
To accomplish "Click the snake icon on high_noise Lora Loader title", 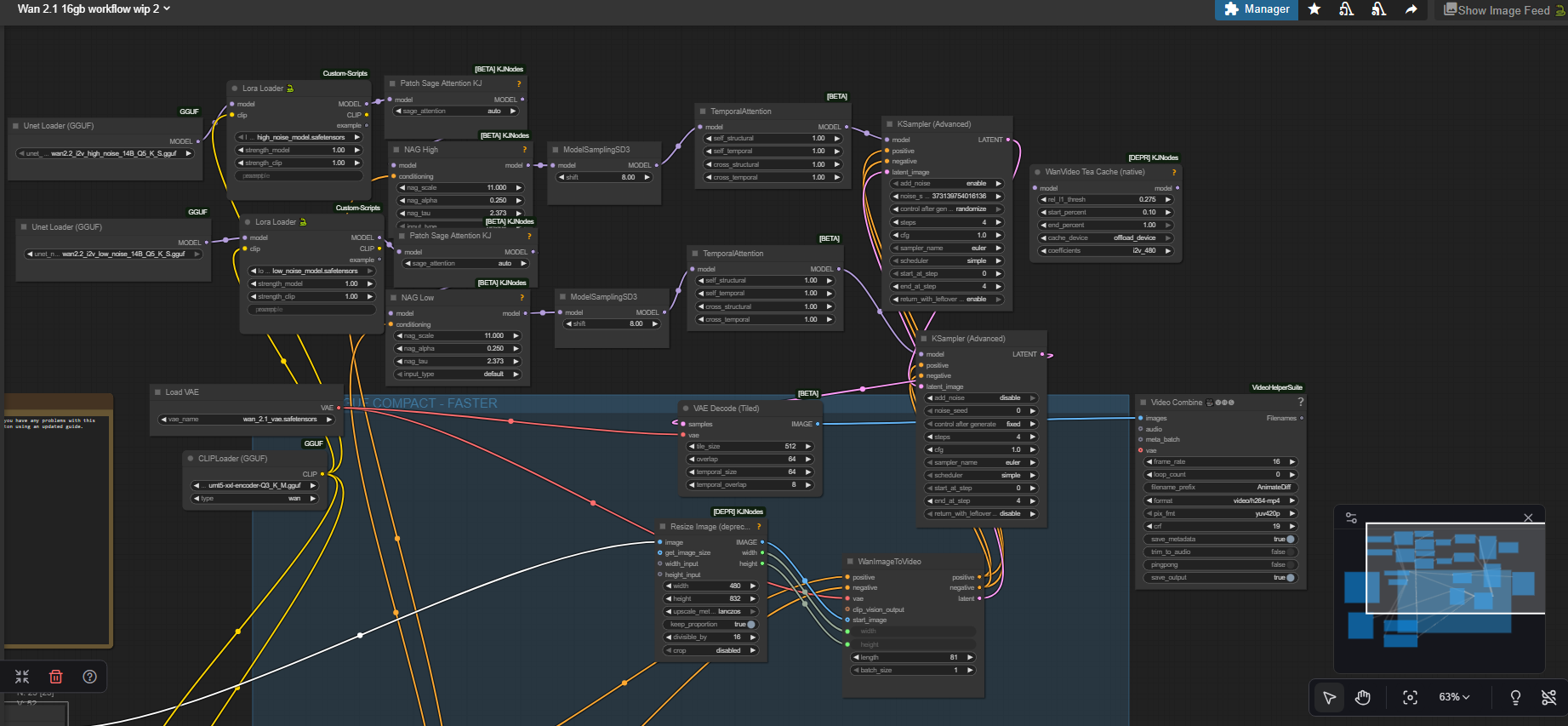I will 290,89.
